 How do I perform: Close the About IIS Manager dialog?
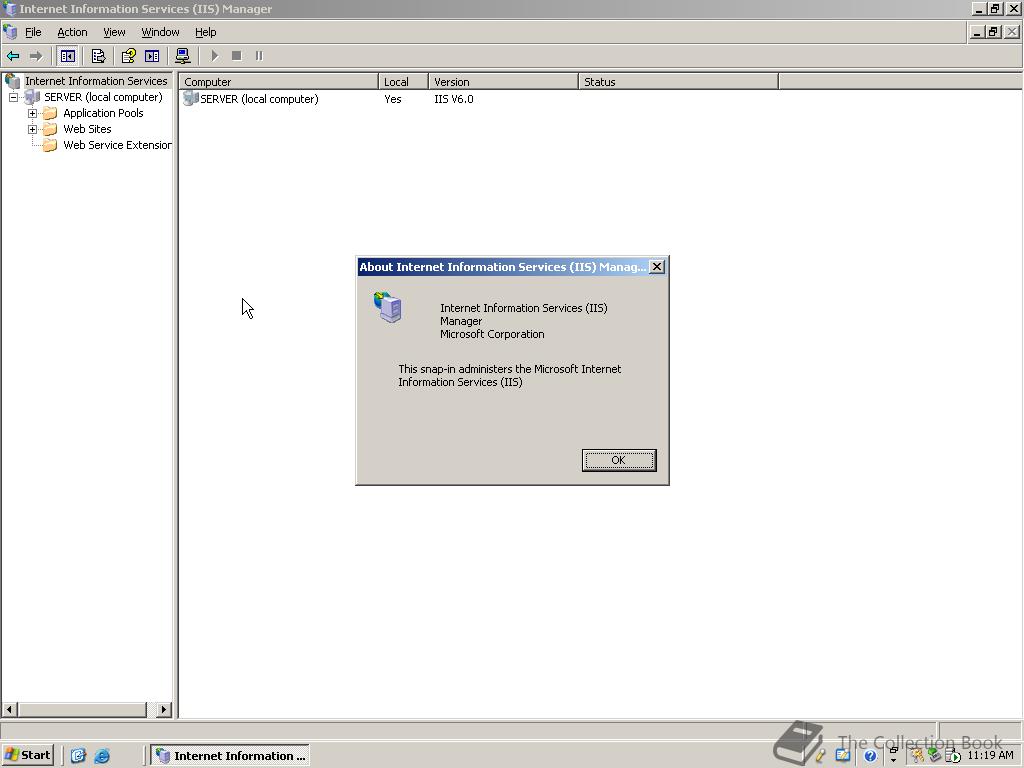pyautogui.click(x=657, y=266)
